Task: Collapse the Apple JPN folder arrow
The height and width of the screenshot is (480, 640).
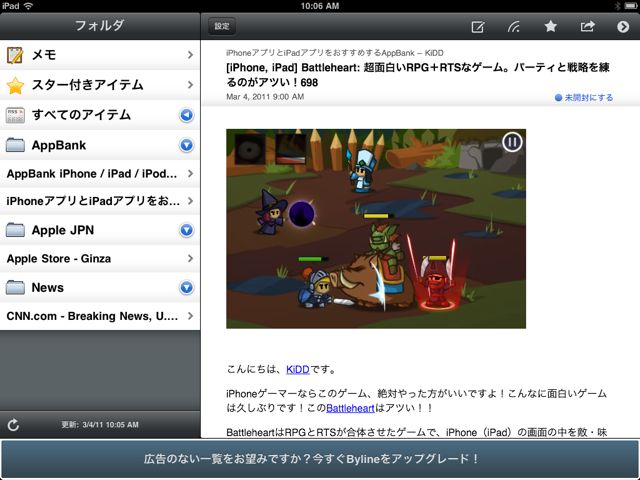Action: click(187, 230)
